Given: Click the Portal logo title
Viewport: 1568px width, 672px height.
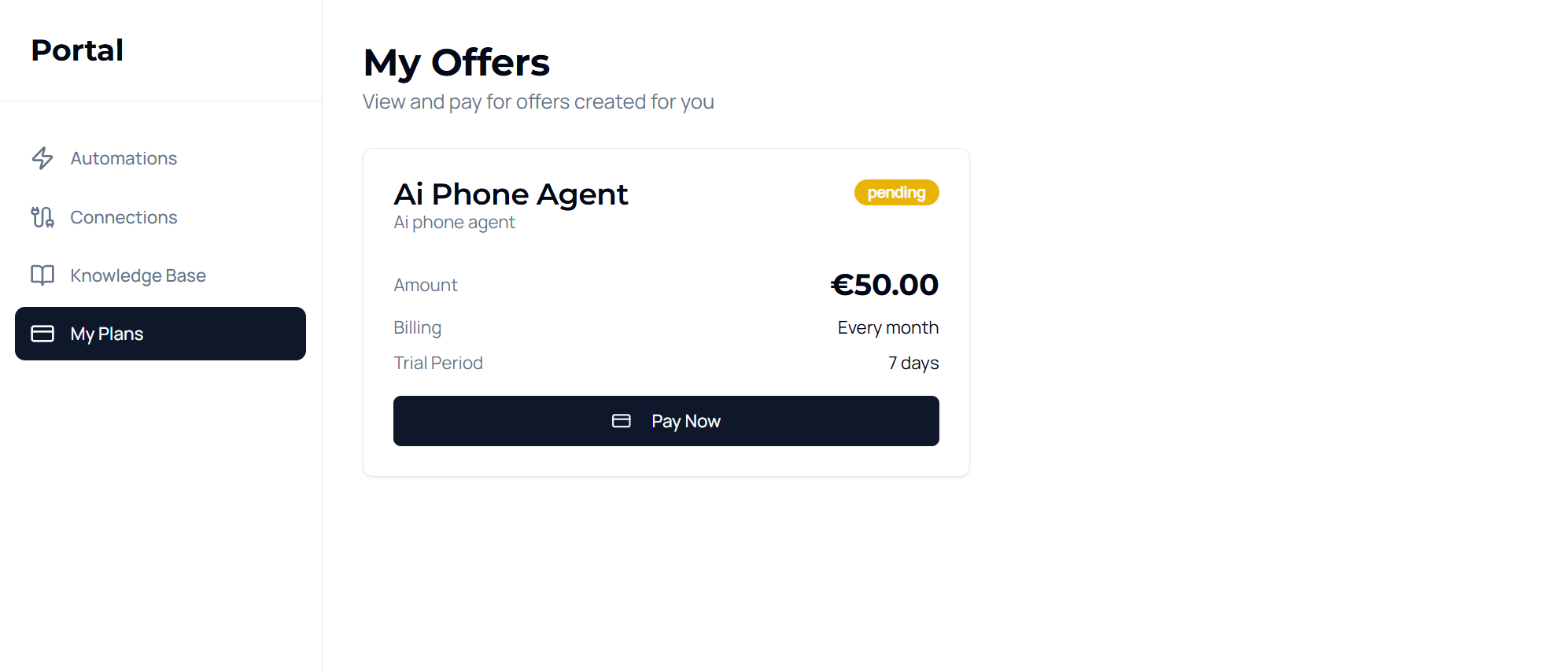Looking at the screenshot, I should click(77, 50).
